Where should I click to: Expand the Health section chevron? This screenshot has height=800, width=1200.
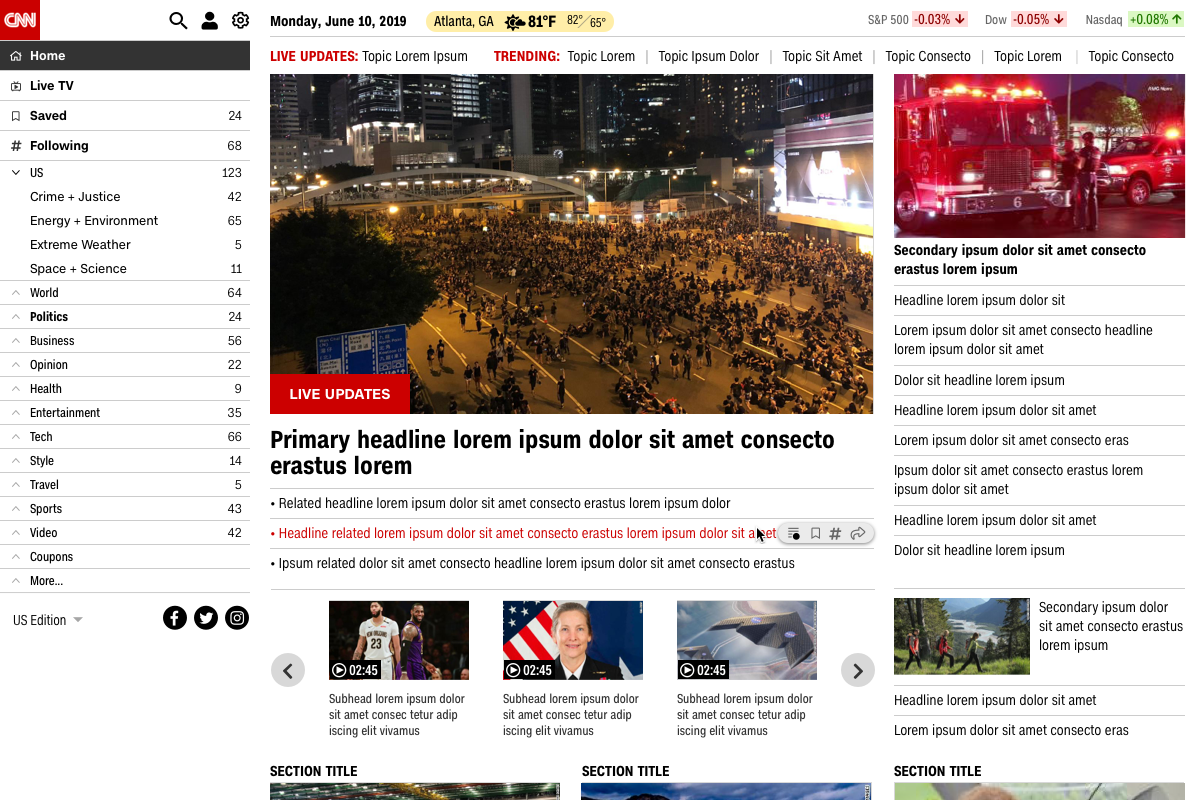16,389
